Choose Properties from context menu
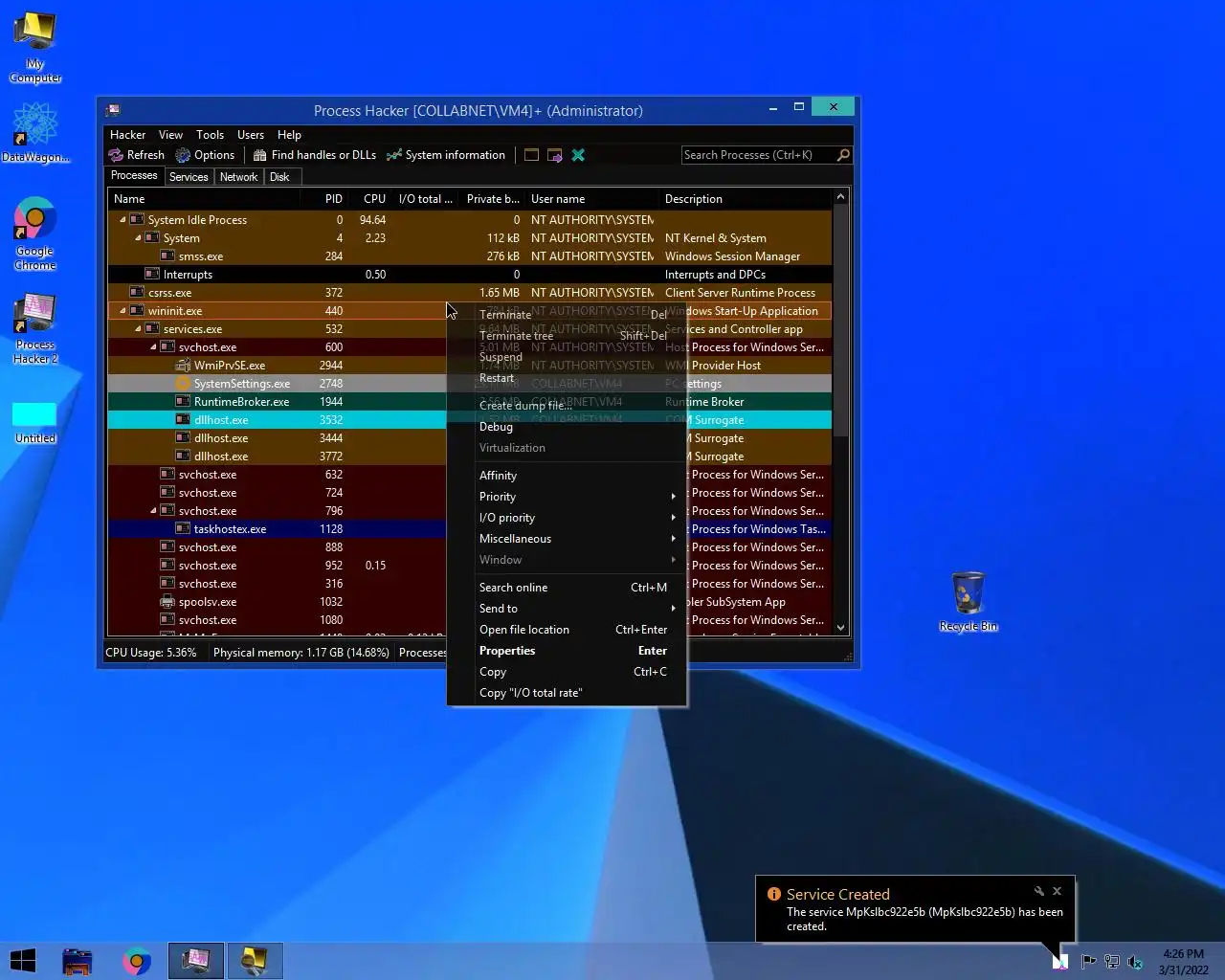Viewport: 1225px width, 980px height. pyautogui.click(x=567, y=651)
